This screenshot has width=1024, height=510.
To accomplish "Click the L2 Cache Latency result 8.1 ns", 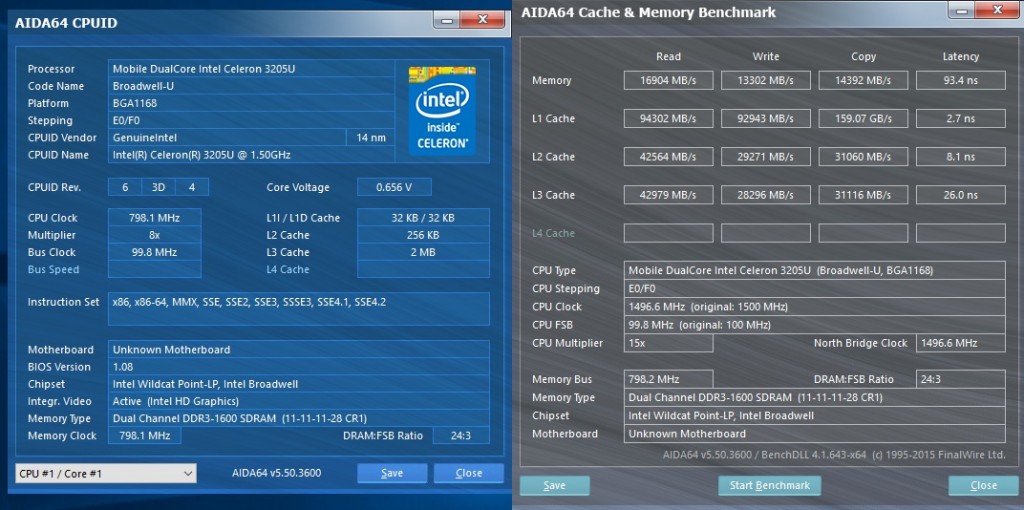I will [x=961, y=157].
